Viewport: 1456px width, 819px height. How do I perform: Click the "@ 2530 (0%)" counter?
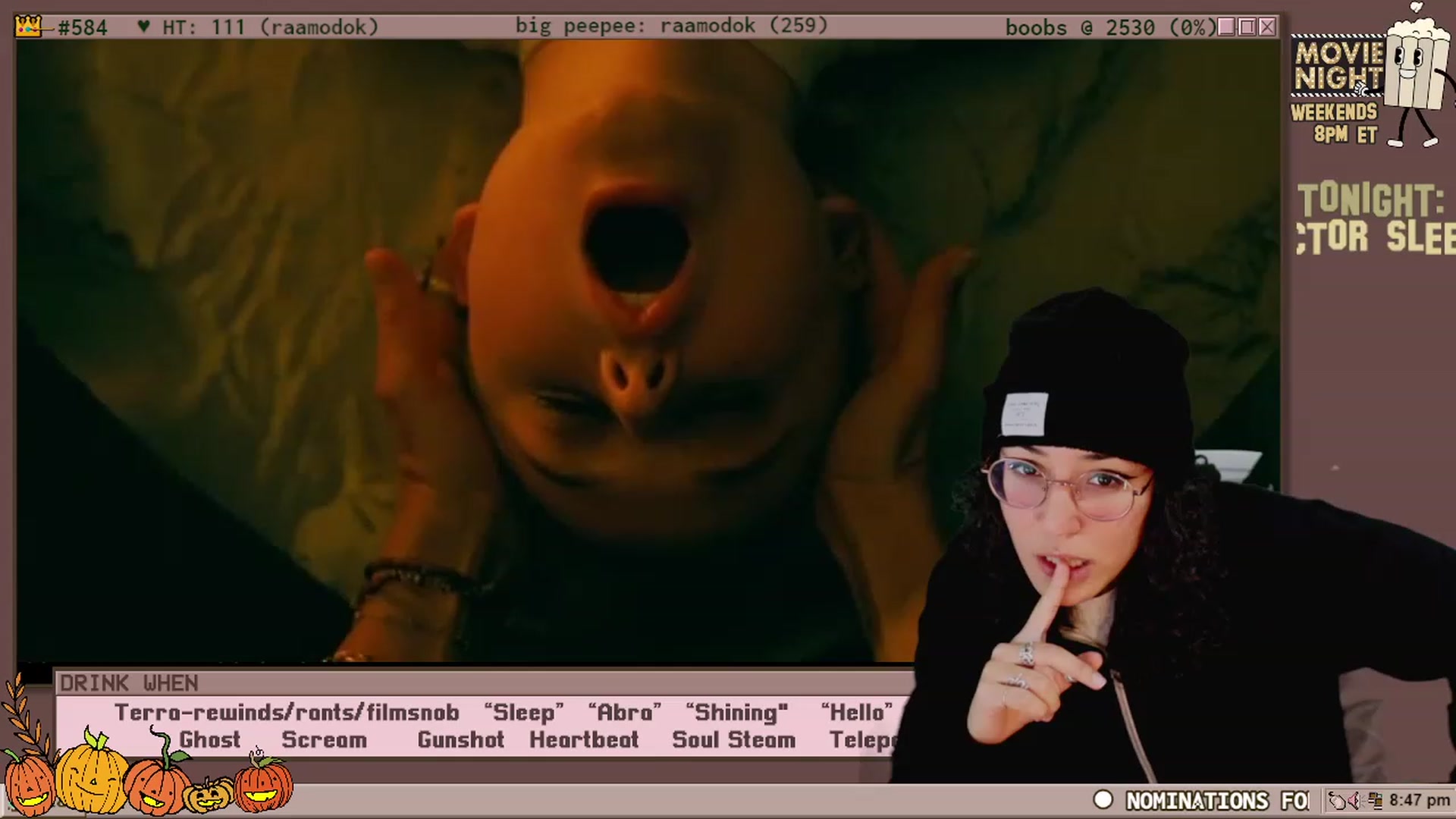(x=1148, y=27)
